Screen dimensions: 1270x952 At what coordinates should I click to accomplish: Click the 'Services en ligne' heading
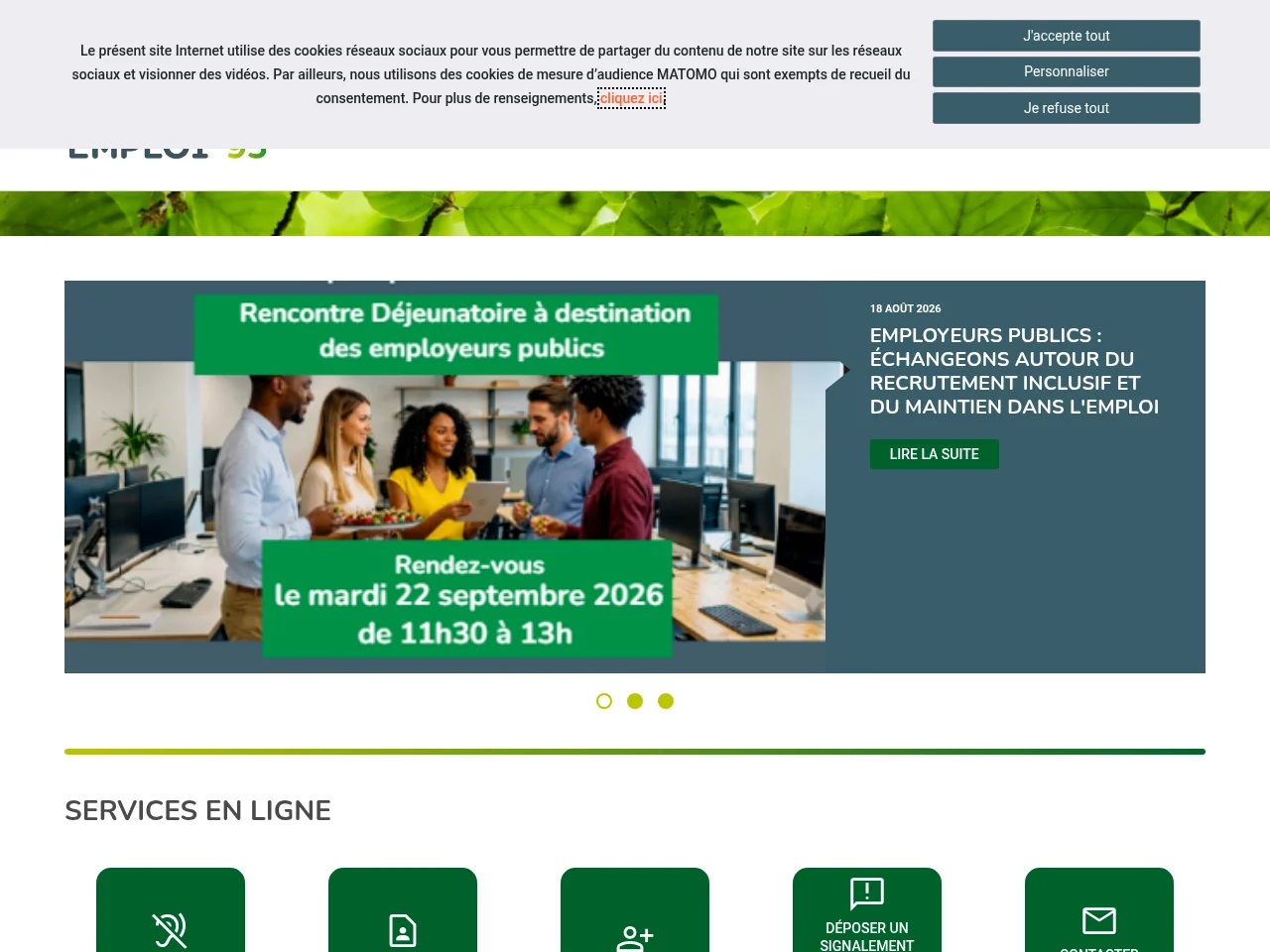coord(197,810)
